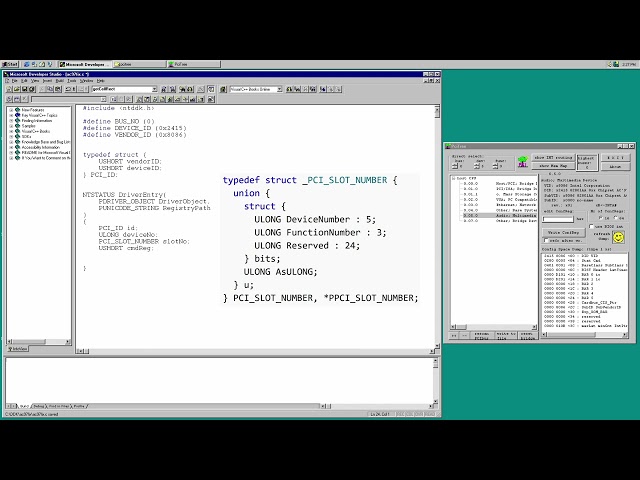Click the code editor vertical scrollbar
The width and height of the screenshot is (640, 480).
437,227
